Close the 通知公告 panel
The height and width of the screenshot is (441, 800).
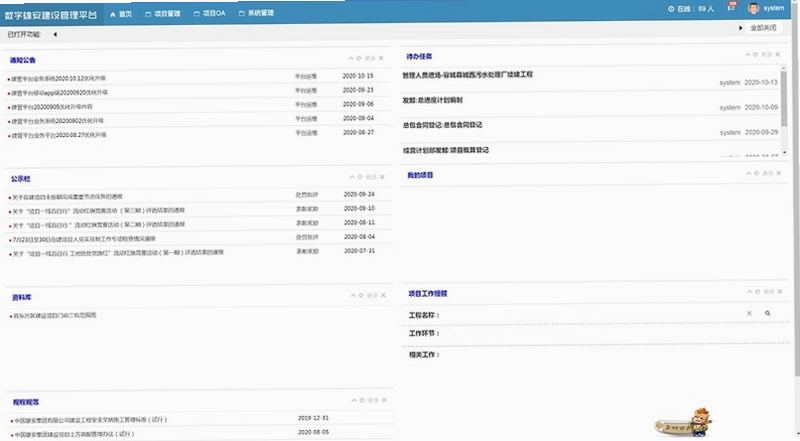click(381, 58)
